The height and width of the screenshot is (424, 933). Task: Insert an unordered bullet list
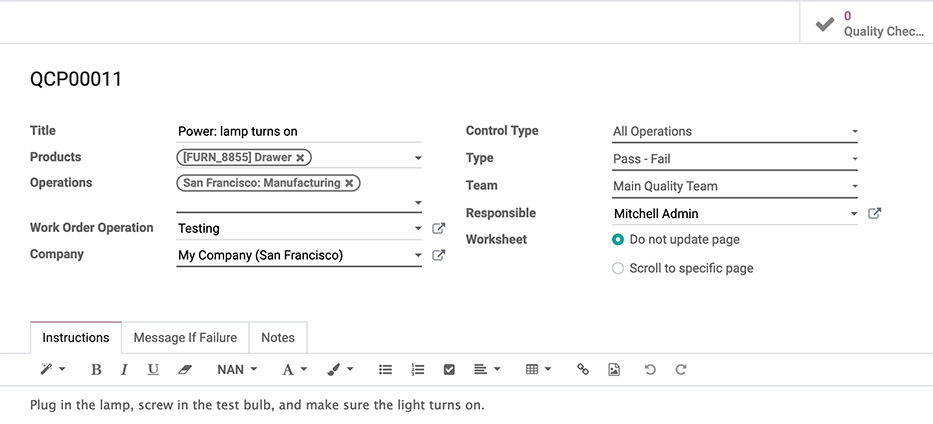pyautogui.click(x=385, y=369)
